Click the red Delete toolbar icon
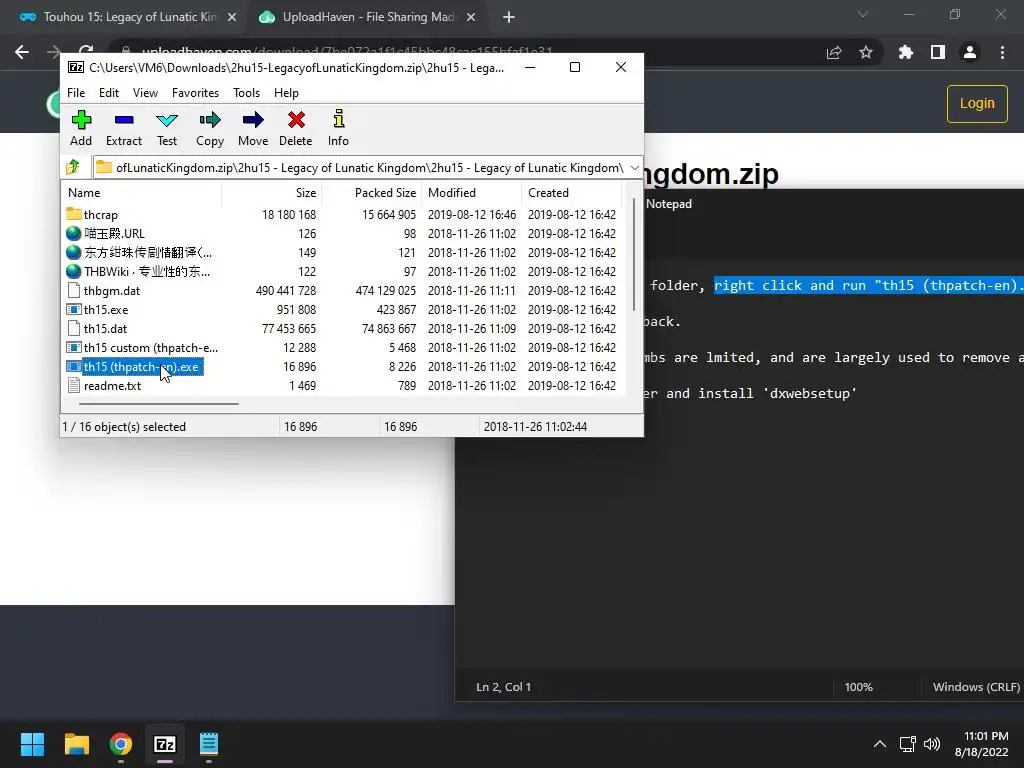 [296, 128]
